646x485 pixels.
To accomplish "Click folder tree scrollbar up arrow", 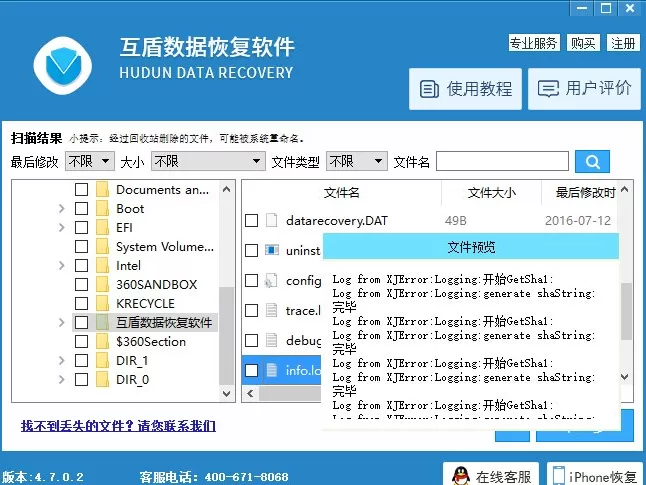I will pyautogui.click(x=226, y=189).
